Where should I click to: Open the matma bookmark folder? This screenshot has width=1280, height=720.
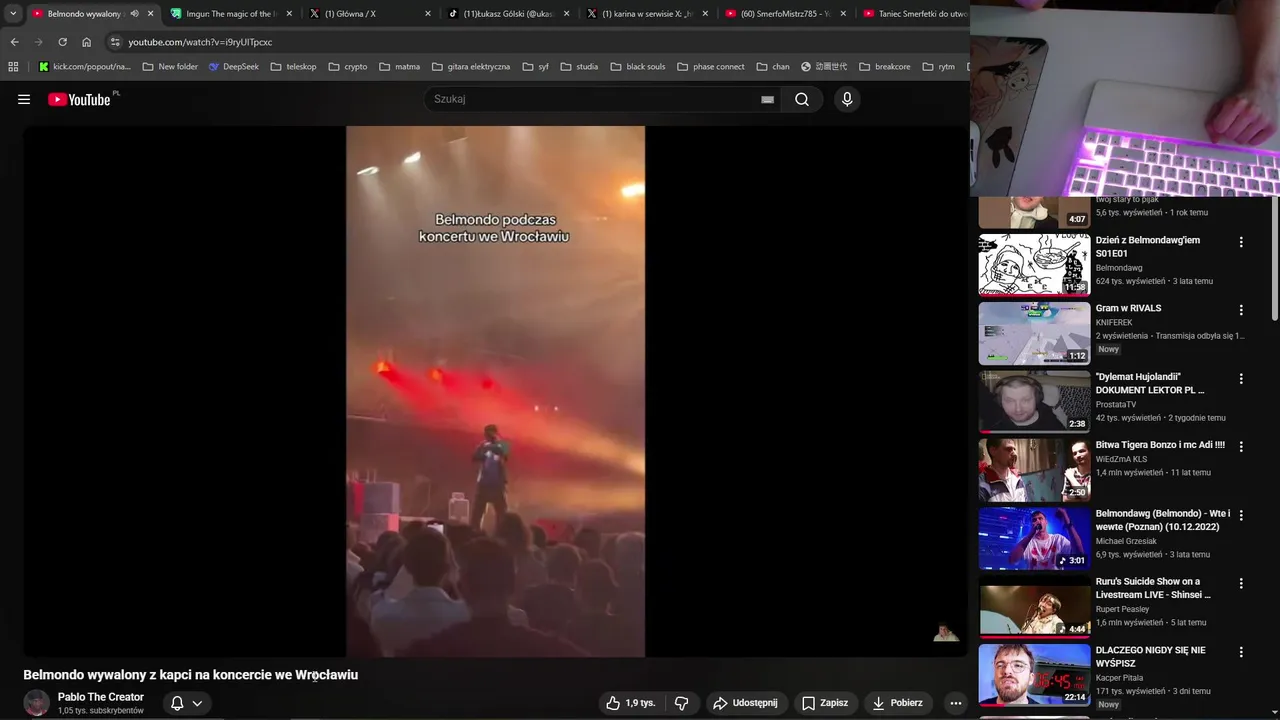[x=400, y=67]
